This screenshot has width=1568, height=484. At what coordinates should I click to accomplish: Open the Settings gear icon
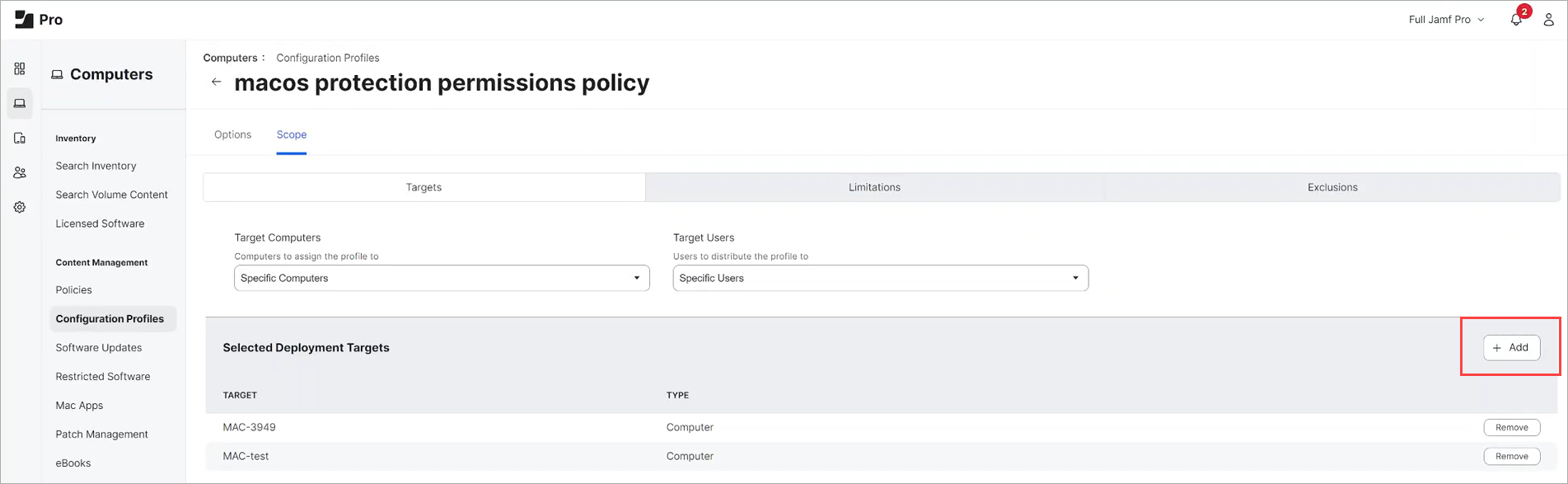tap(20, 207)
